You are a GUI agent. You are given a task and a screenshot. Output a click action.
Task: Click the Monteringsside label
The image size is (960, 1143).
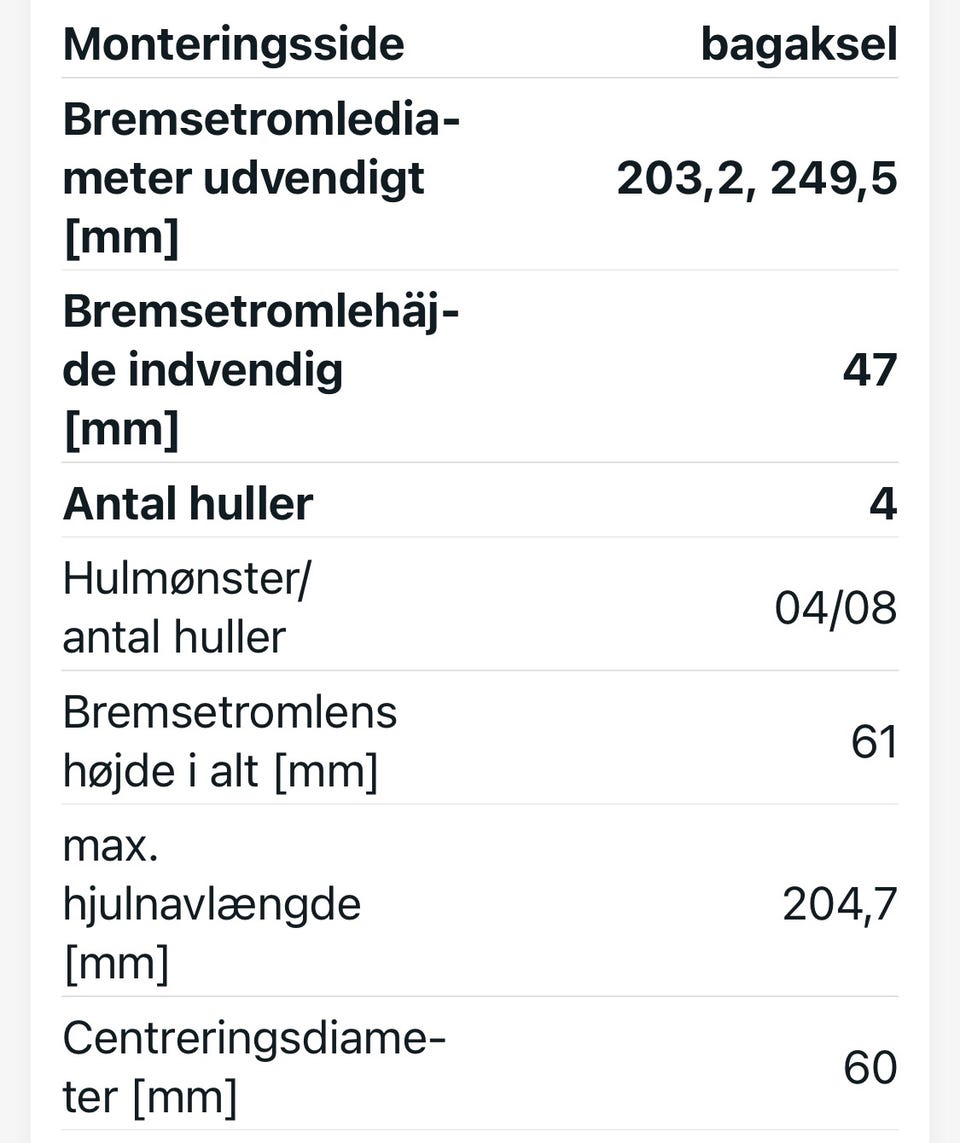pos(233,44)
